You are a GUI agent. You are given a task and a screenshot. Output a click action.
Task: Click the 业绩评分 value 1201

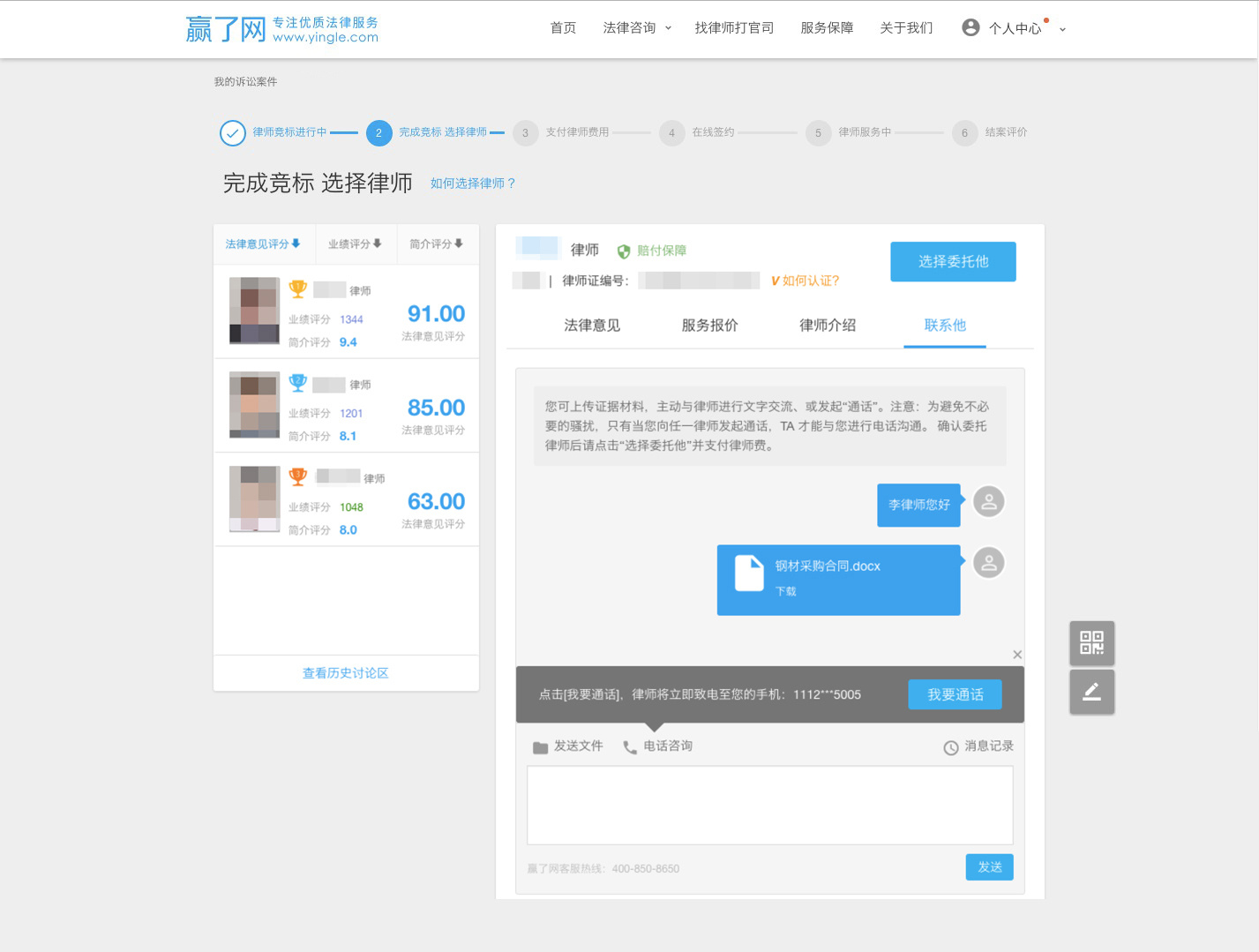coord(351,413)
